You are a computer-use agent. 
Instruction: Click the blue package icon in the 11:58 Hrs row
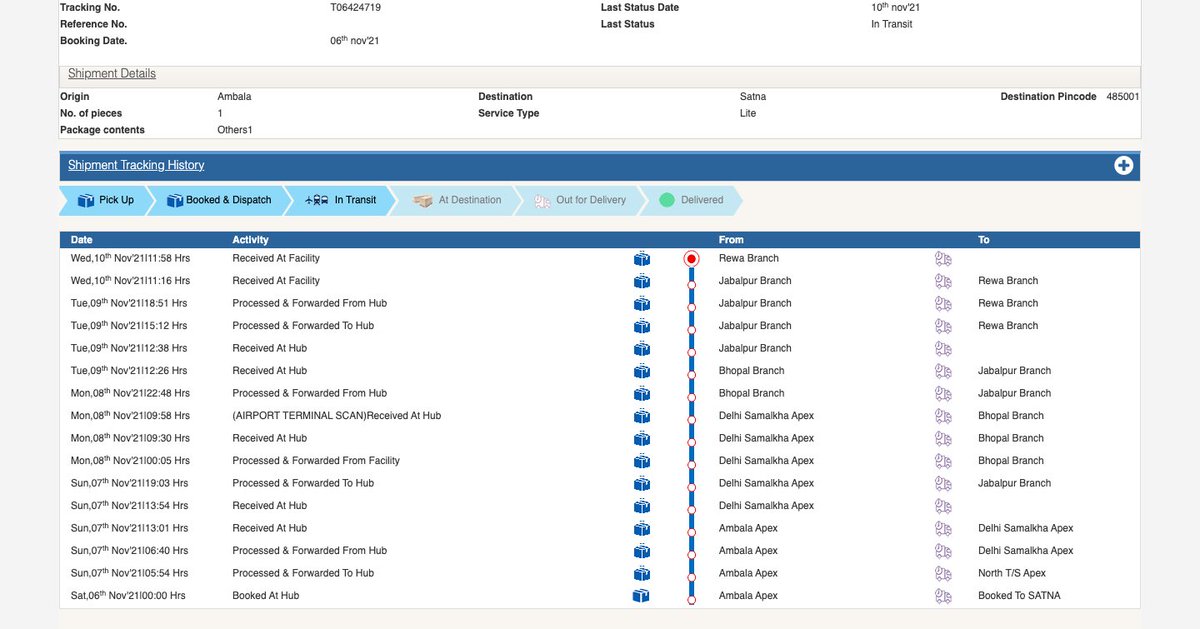642,259
